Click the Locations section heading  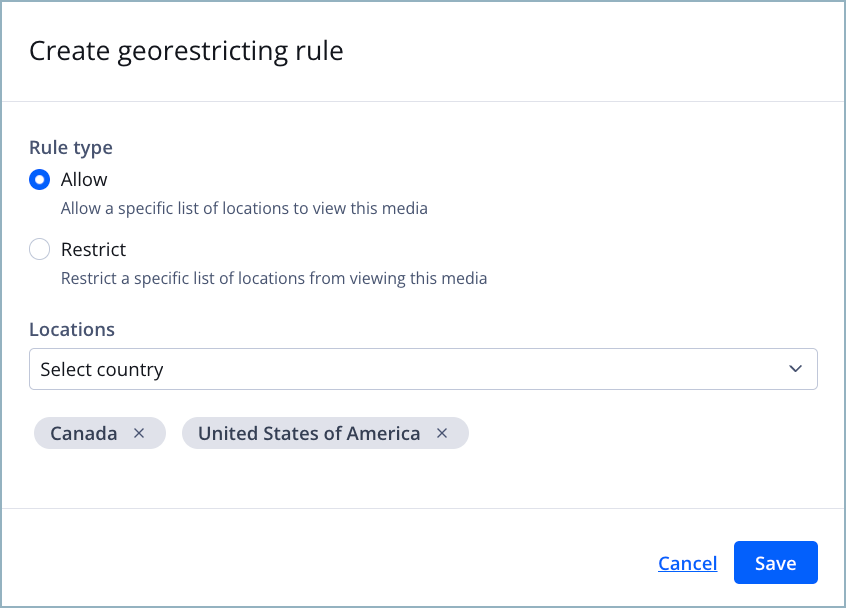72,329
